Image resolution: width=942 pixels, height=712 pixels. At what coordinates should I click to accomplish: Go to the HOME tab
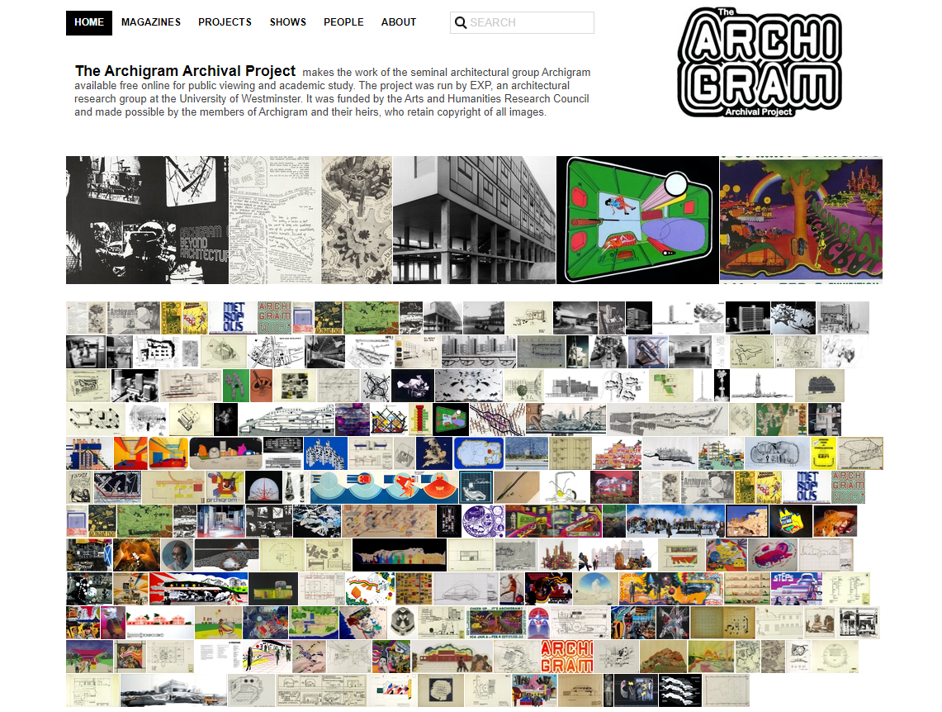coord(89,23)
